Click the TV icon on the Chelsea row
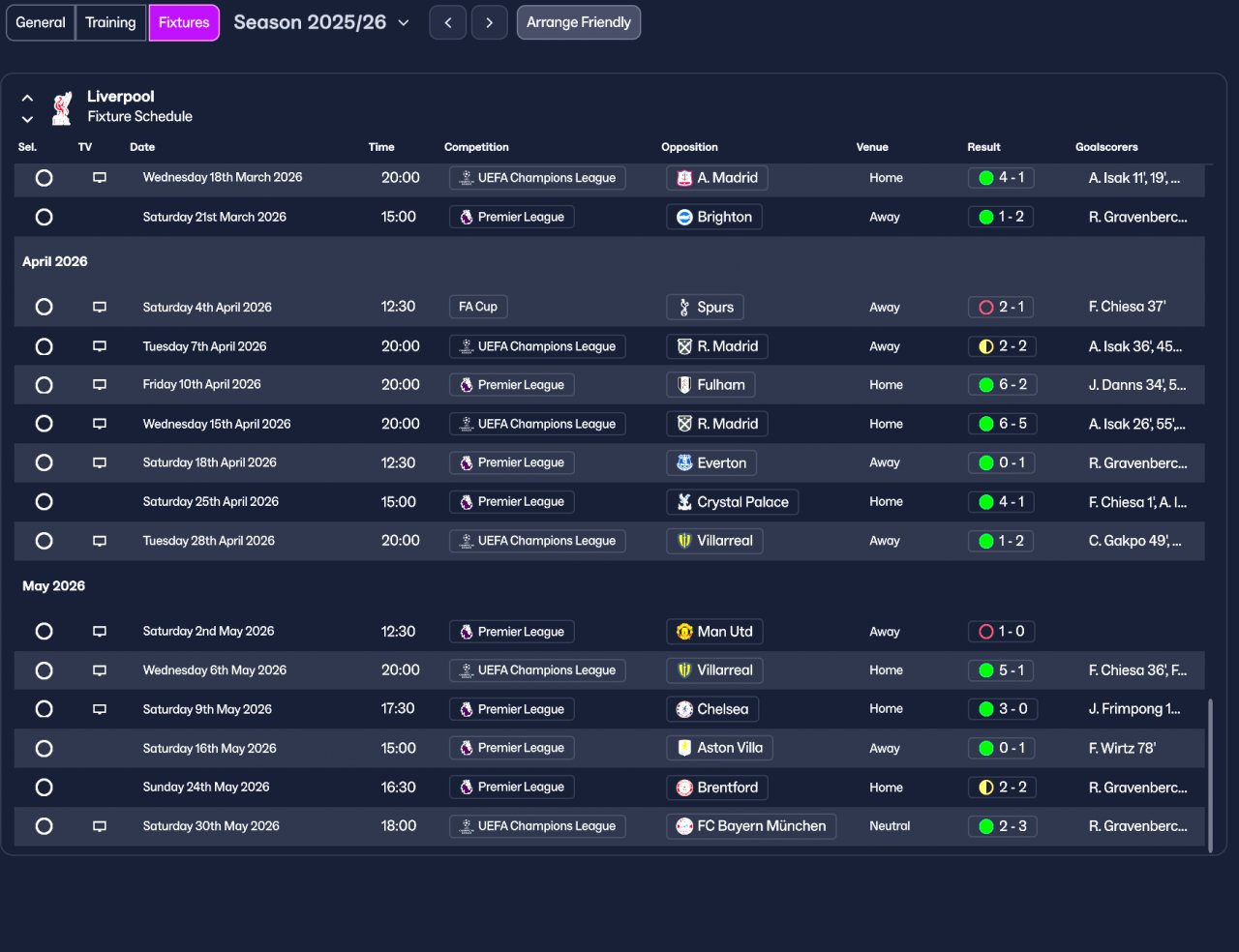This screenshot has height=952, width=1239. (x=99, y=709)
